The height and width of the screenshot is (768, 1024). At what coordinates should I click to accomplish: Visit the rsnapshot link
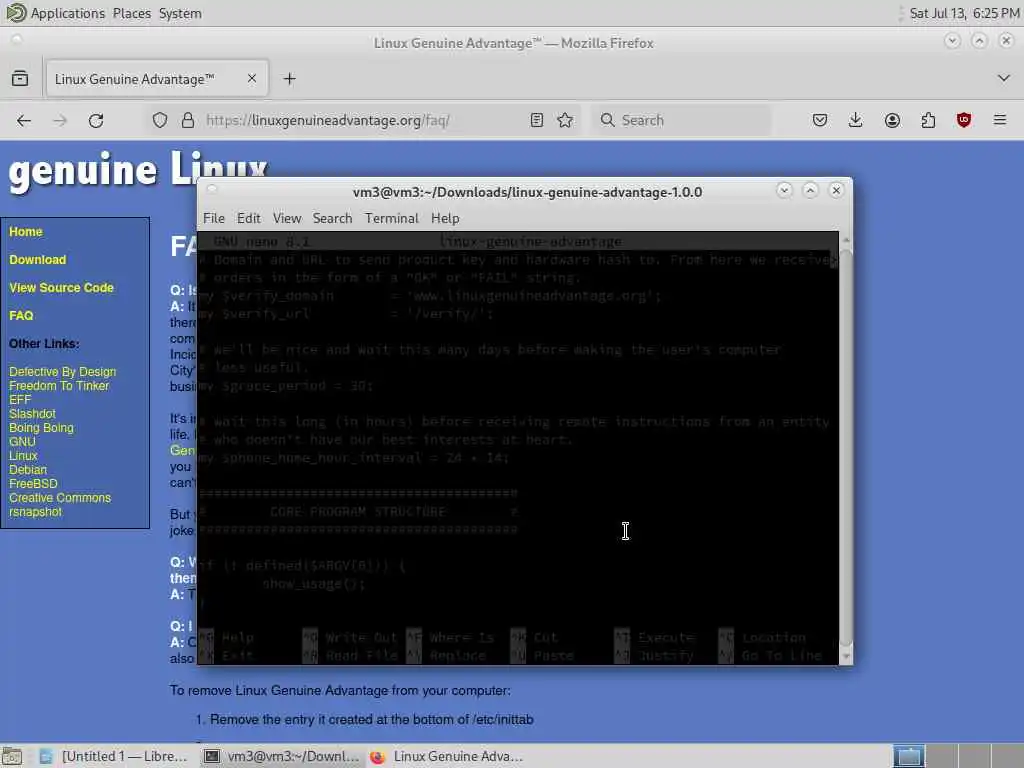(x=35, y=512)
